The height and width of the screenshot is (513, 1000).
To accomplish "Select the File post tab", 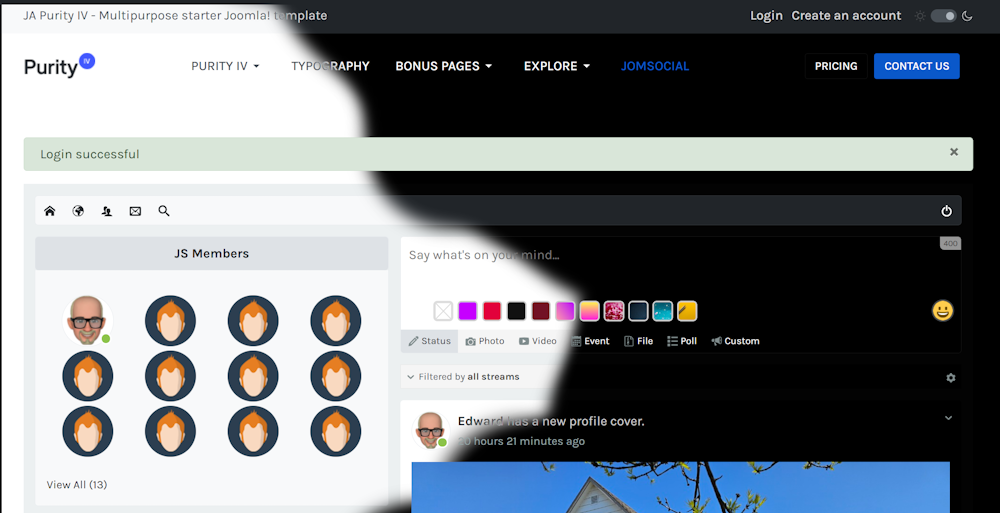I will pyautogui.click(x=638, y=341).
